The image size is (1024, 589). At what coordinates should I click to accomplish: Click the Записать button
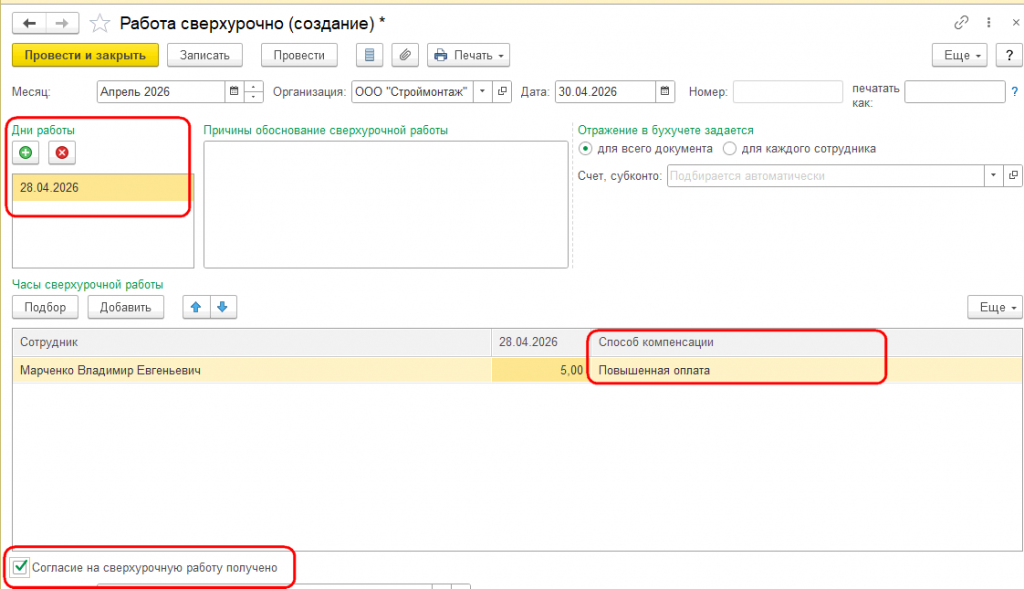point(204,56)
